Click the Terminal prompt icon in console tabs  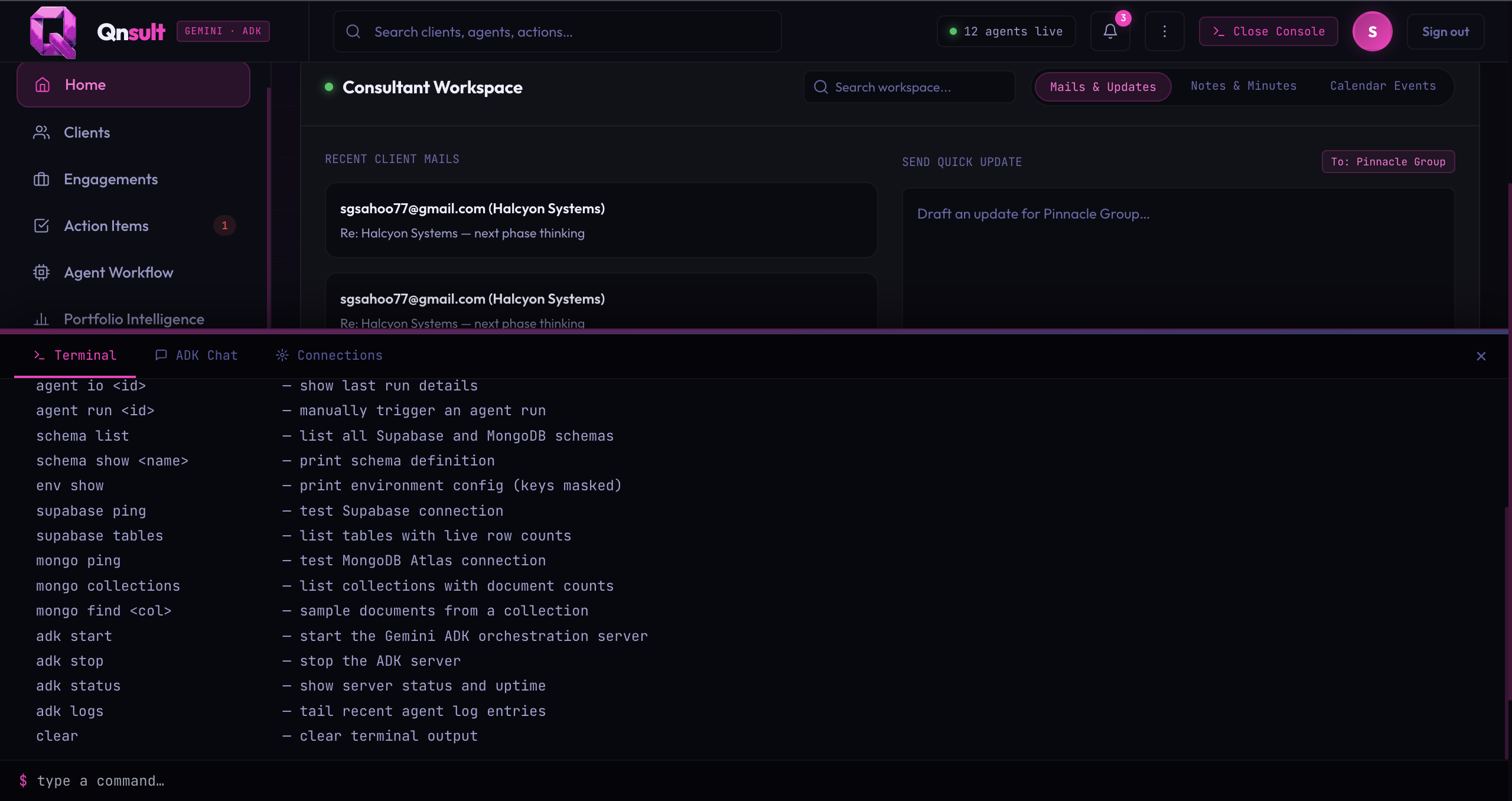pos(40,355)
